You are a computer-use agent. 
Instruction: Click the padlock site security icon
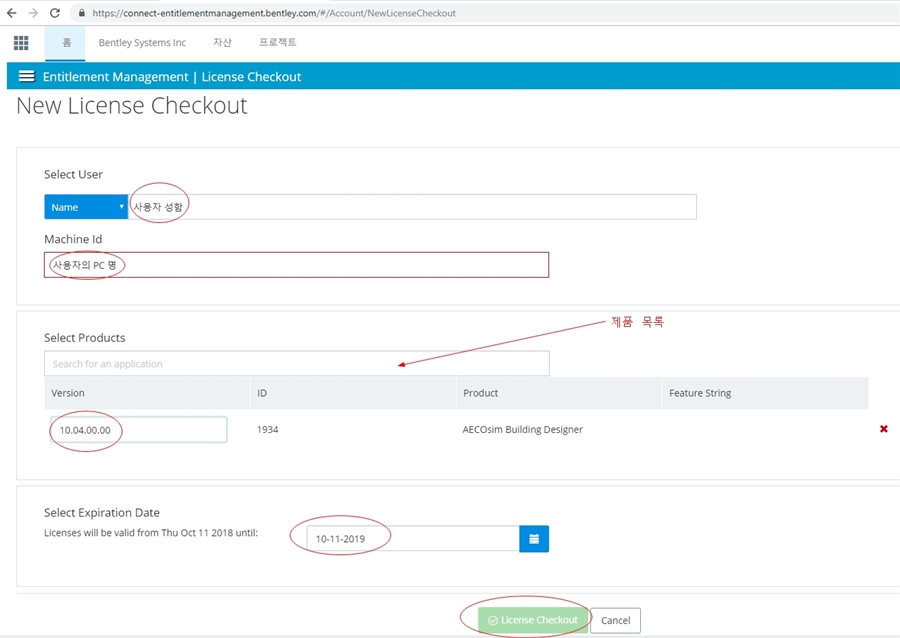[x=81, y=13]
